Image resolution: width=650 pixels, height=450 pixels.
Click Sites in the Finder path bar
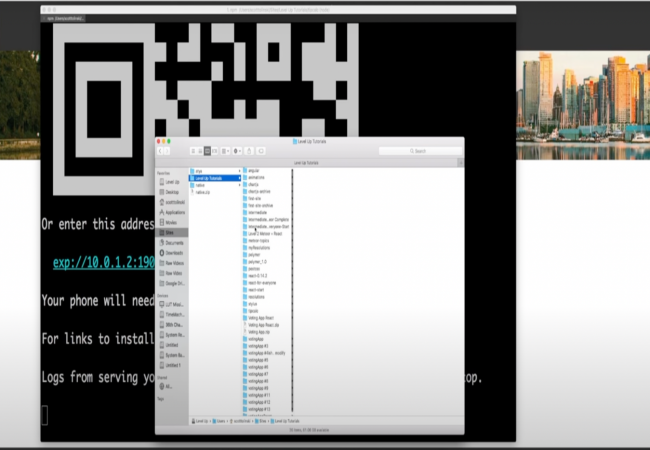click(x=261, y=421)
